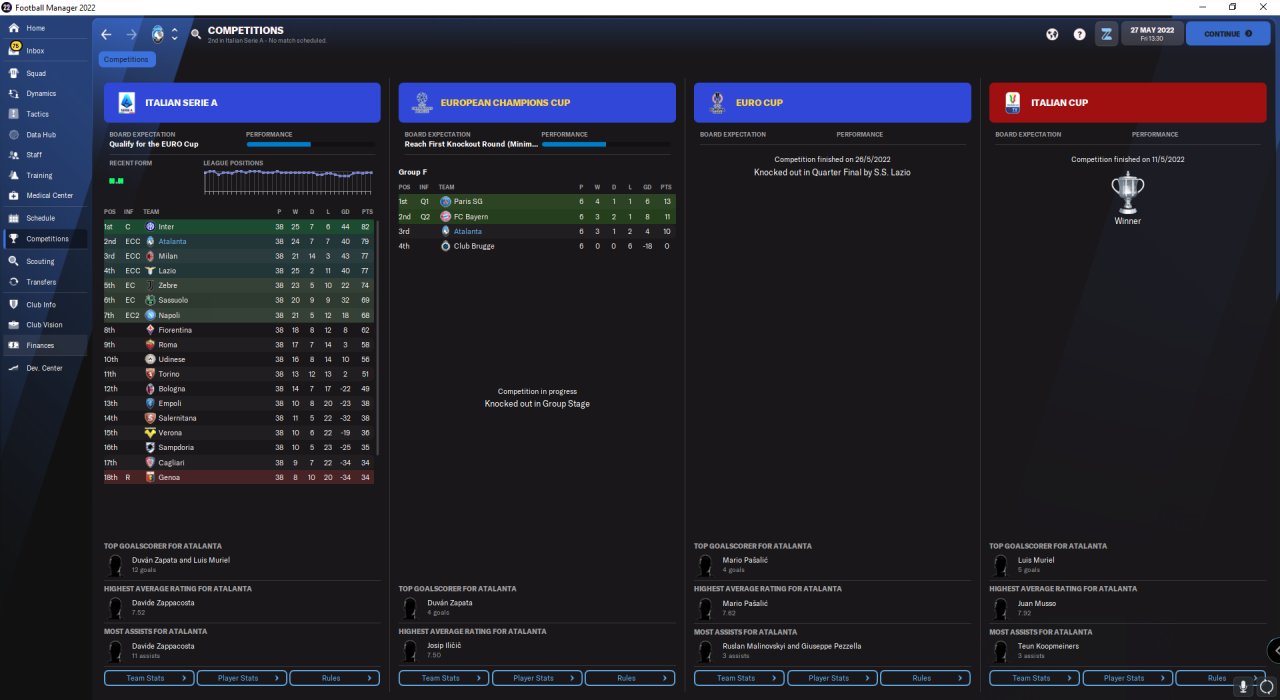Image resolution: width=1280 pixels, height=700 pixels.
Task: Open Champions Cup Player Stats
Action: tap(537, 678)
